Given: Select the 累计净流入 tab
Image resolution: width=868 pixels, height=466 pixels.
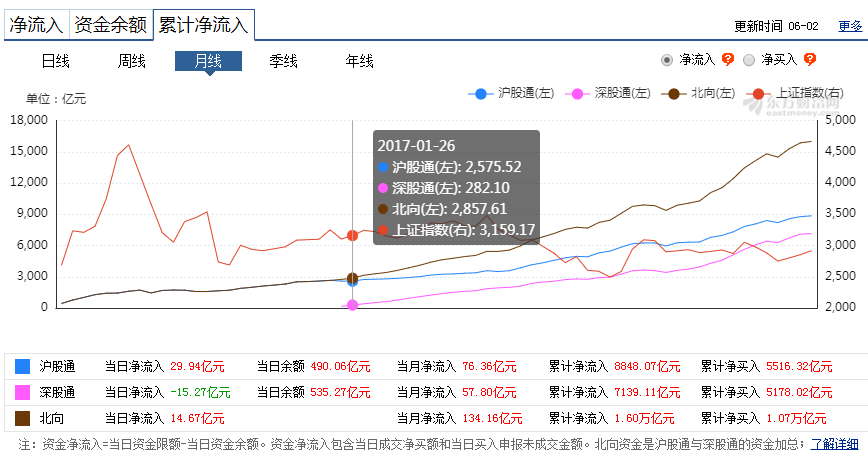Looking at the screenshot, I should [204, 25].
